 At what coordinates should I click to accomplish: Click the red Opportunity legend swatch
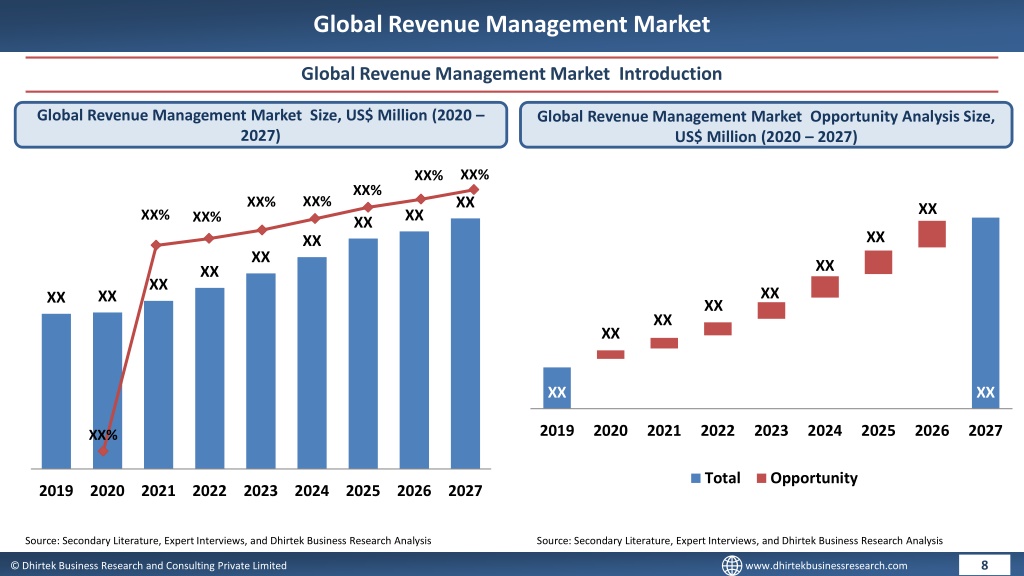pos(761,478)
